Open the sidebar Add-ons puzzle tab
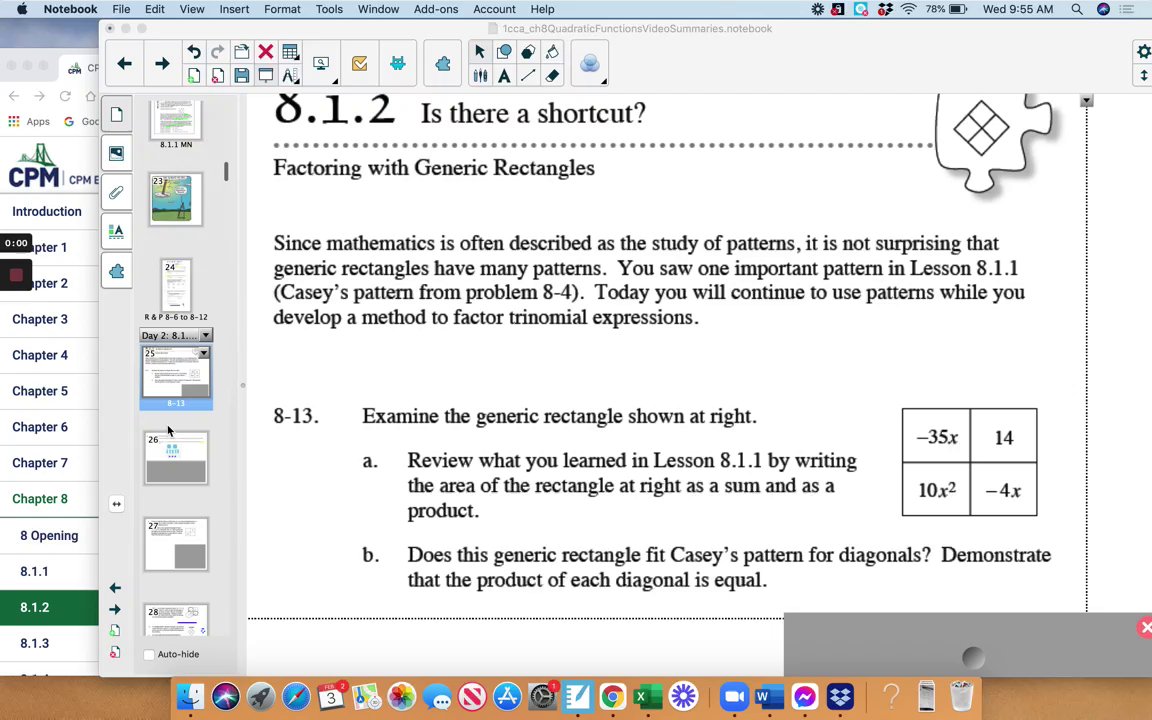The height and width of the screenshot is (720, 1152). (117, 271)
